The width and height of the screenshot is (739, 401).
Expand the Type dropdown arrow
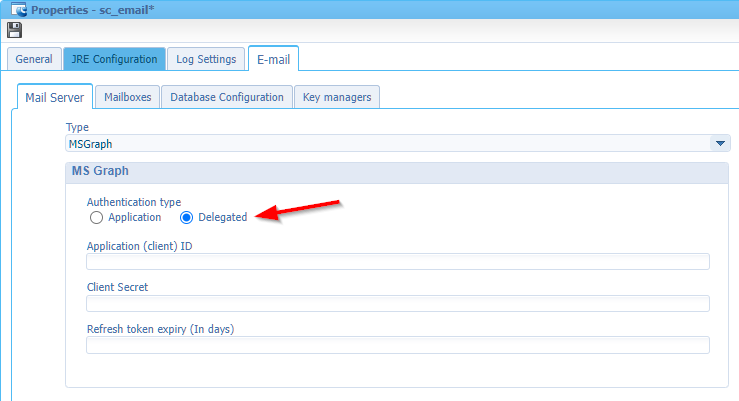point(720,143)
